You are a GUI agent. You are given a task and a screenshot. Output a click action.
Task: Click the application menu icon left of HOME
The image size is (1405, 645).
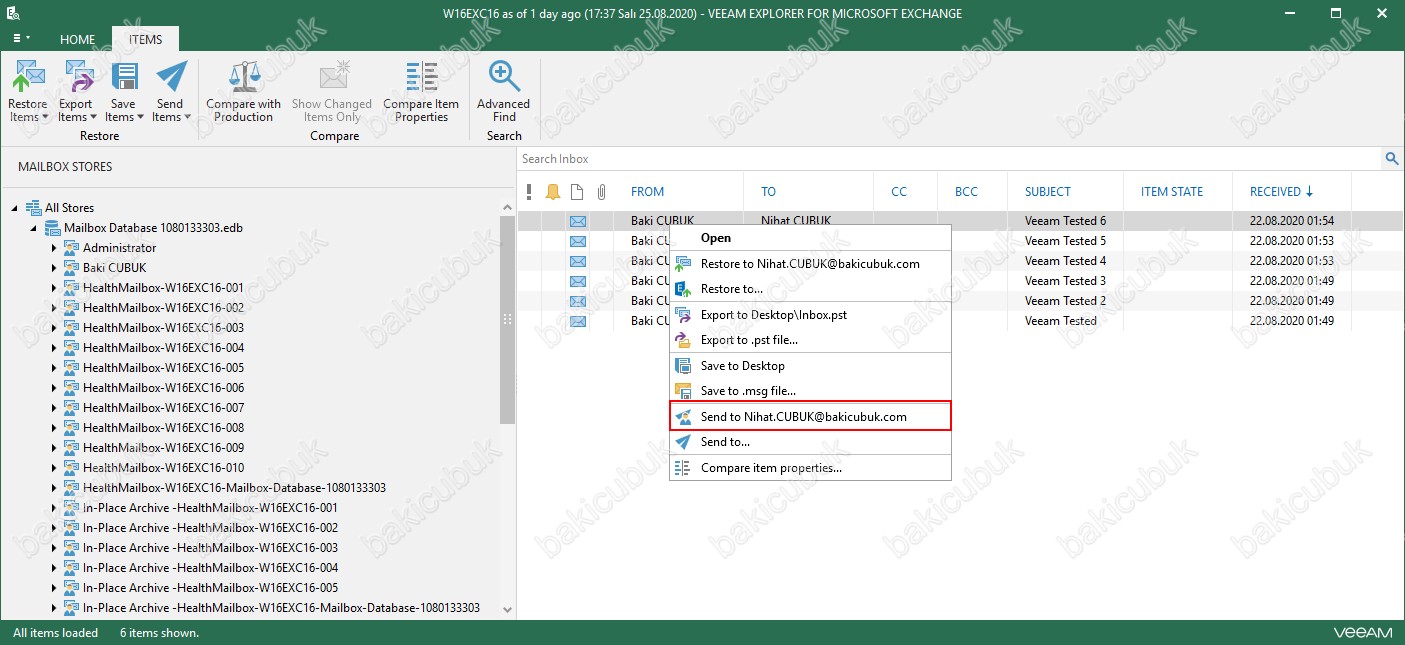pyautogui.click(x=20, y=39)
